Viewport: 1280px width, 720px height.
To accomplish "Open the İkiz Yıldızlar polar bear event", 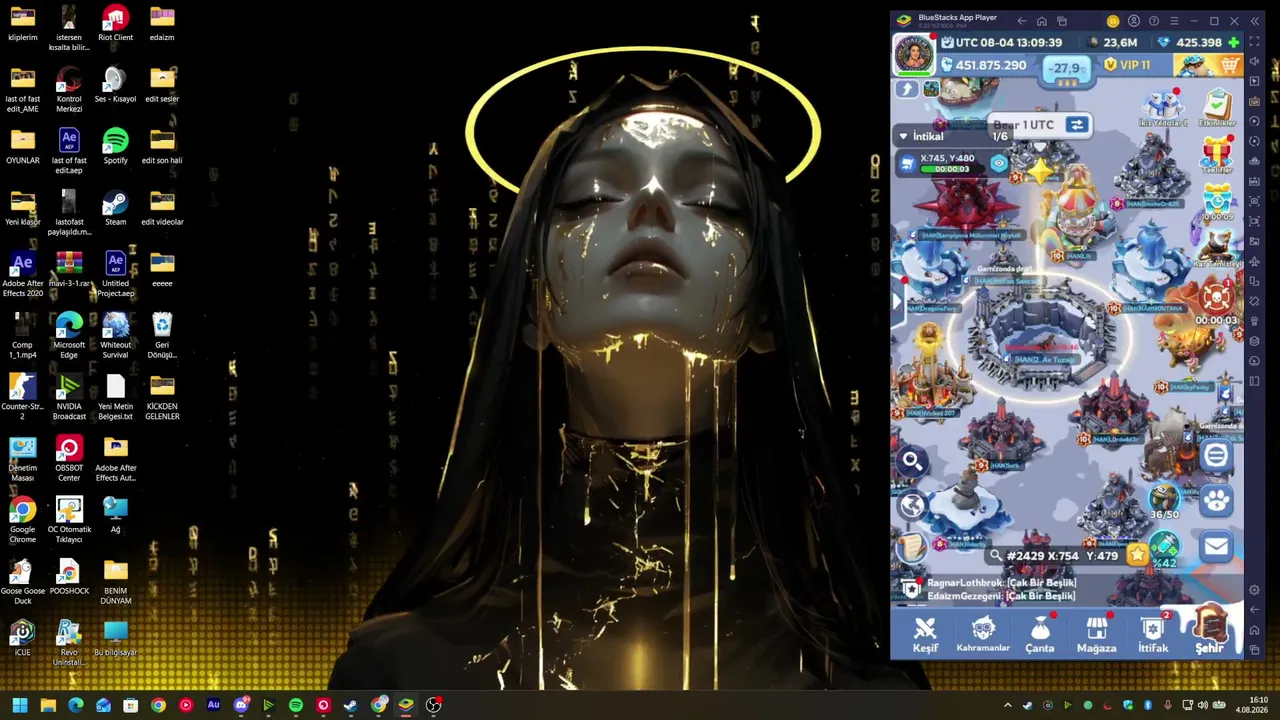I will pyautogui.click(x=1163, y=108).
